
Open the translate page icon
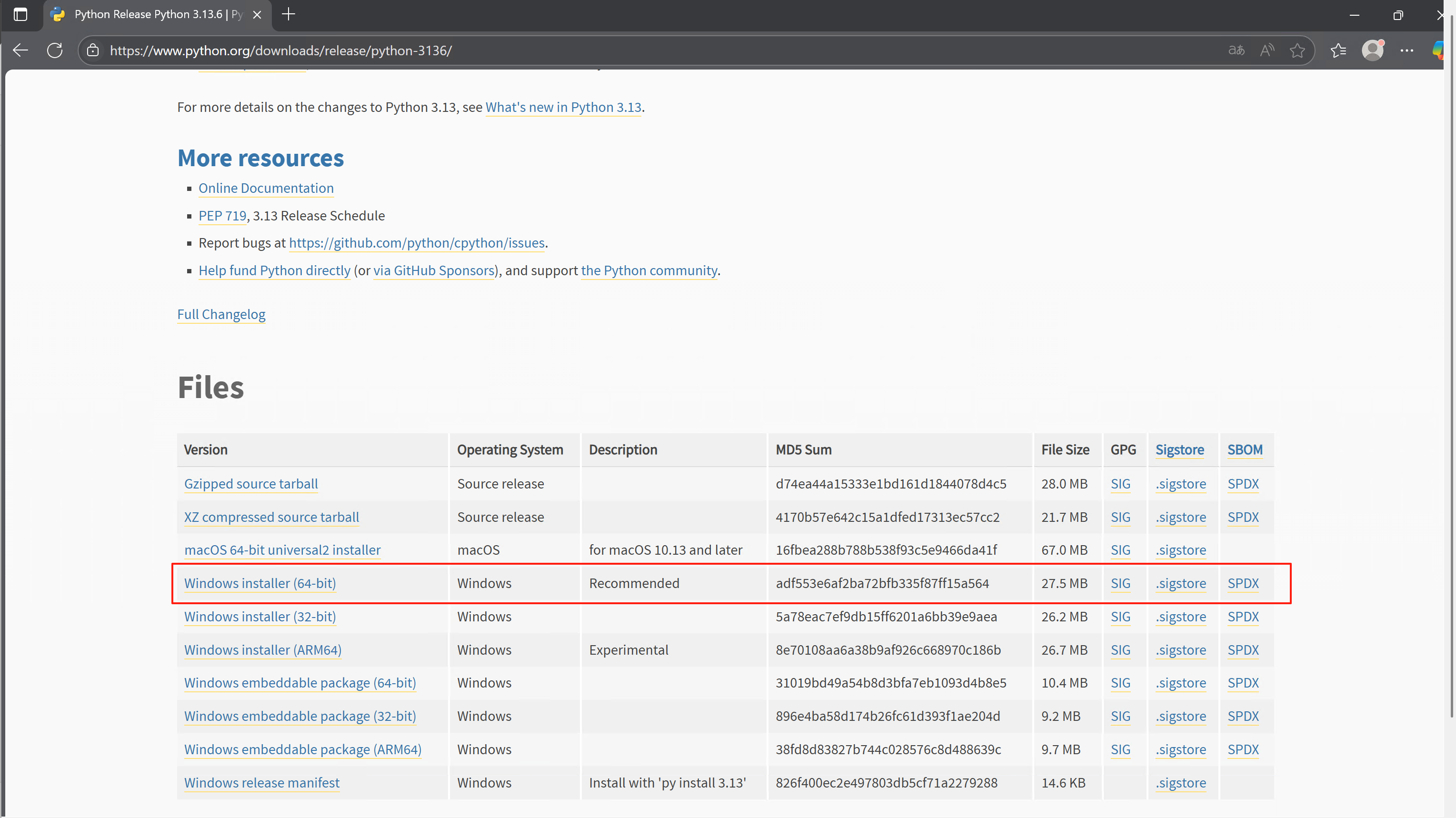tap(1236, 50)
